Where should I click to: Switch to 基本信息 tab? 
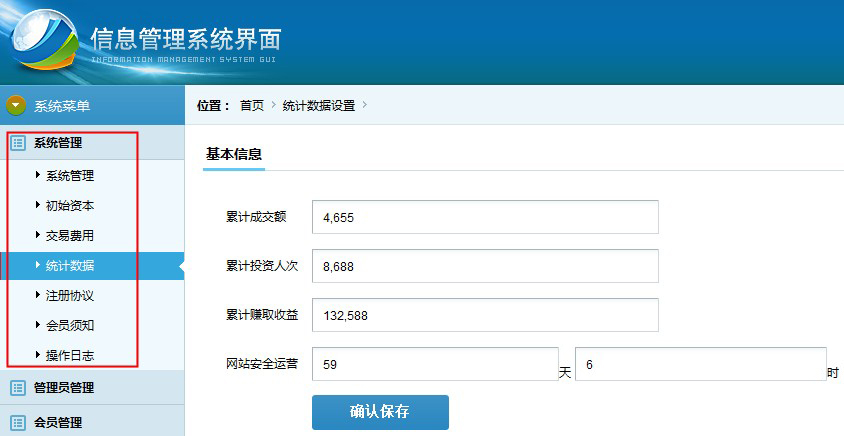(234, 154)
